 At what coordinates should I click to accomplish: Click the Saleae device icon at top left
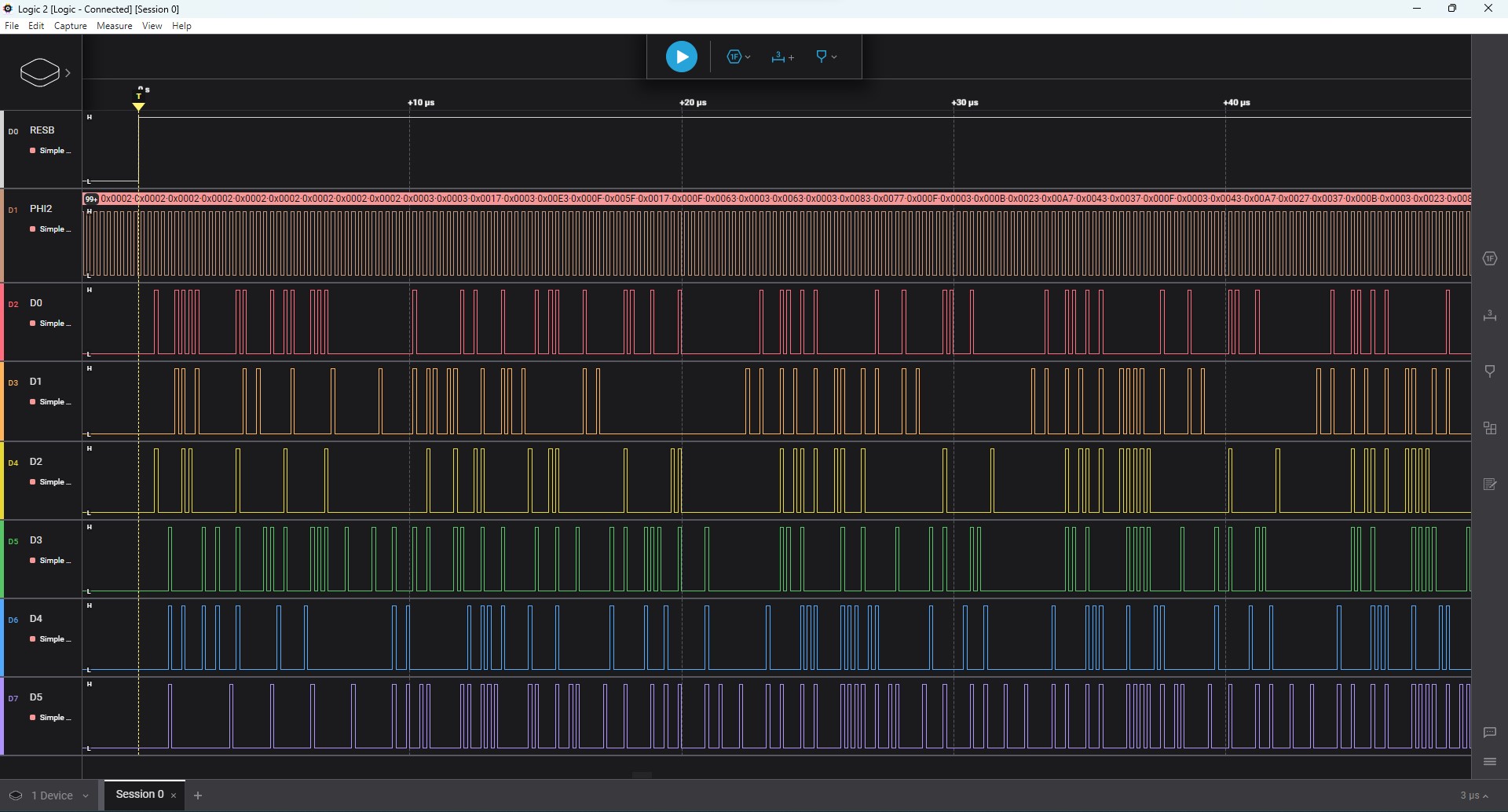click(39, 72)
